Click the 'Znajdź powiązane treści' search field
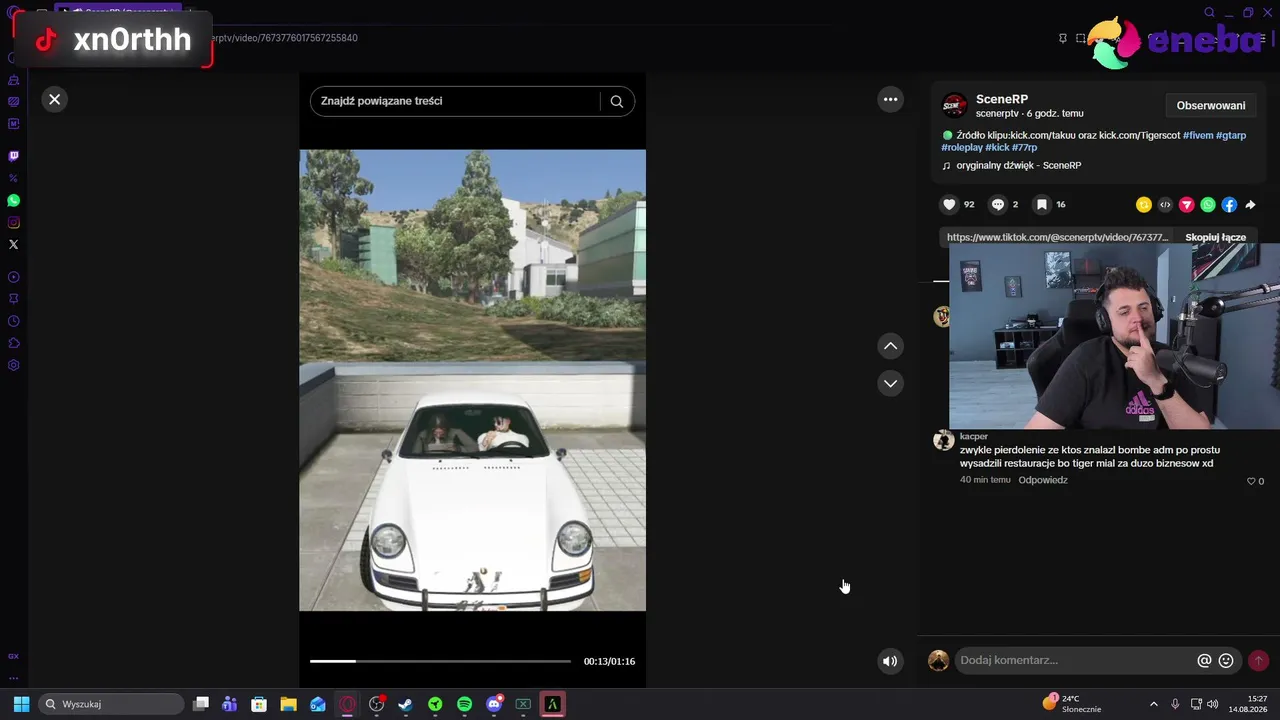The height and width of the screenshot is (720, 1280). [455, 101]
